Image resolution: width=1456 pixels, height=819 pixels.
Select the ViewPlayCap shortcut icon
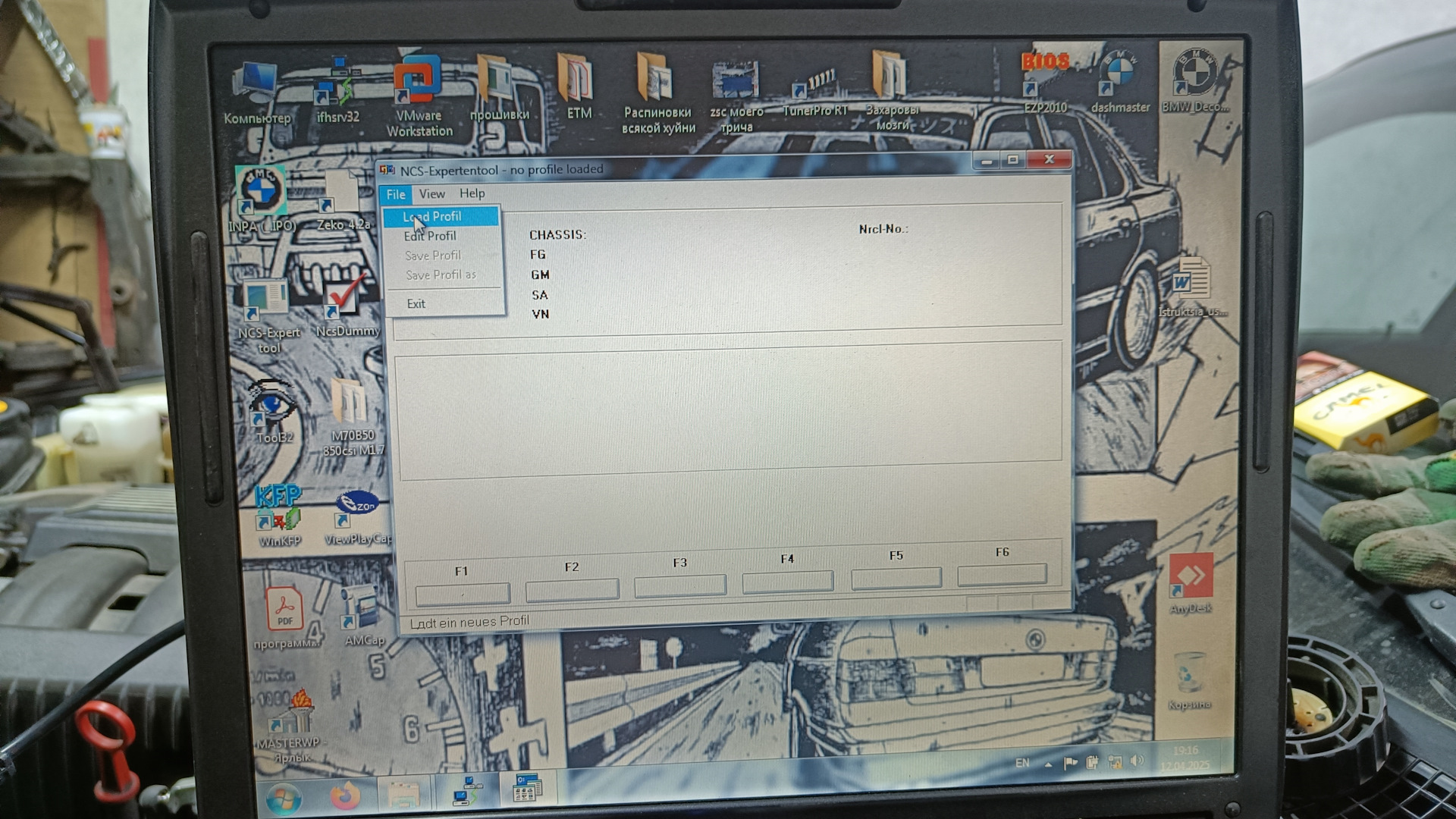[x=356, y=517]
